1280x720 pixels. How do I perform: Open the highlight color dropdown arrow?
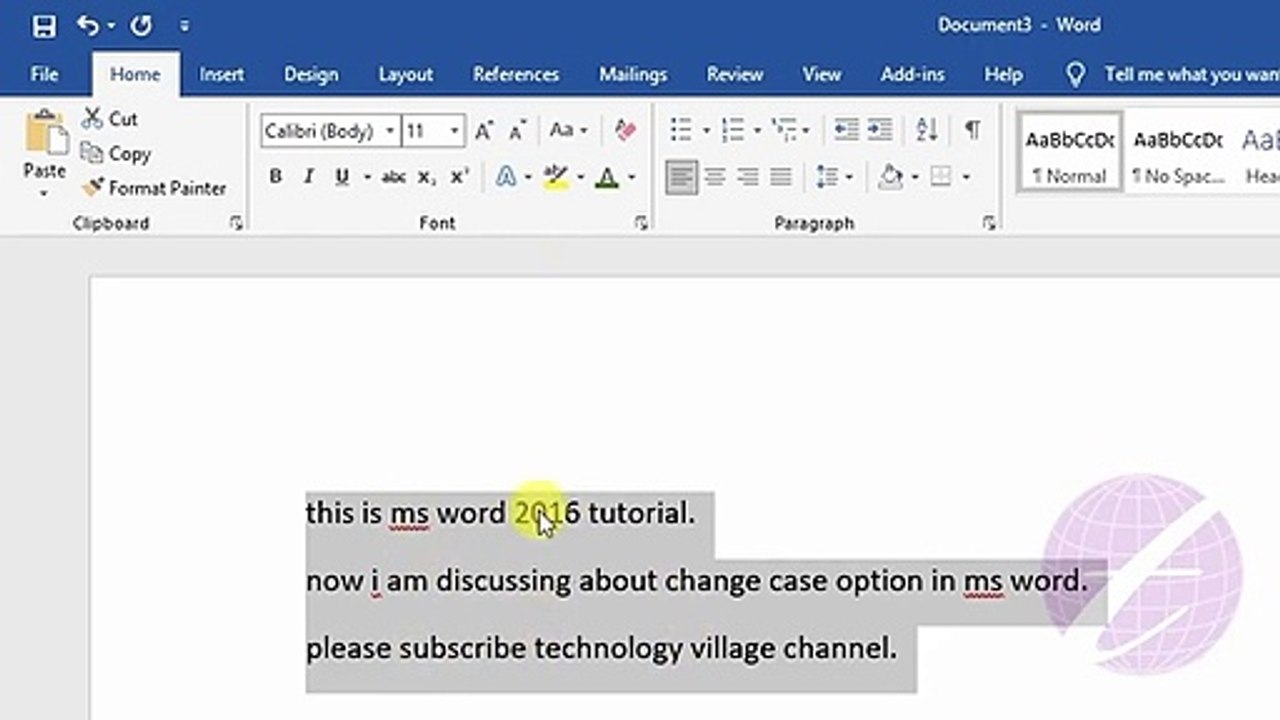point(580,177)
